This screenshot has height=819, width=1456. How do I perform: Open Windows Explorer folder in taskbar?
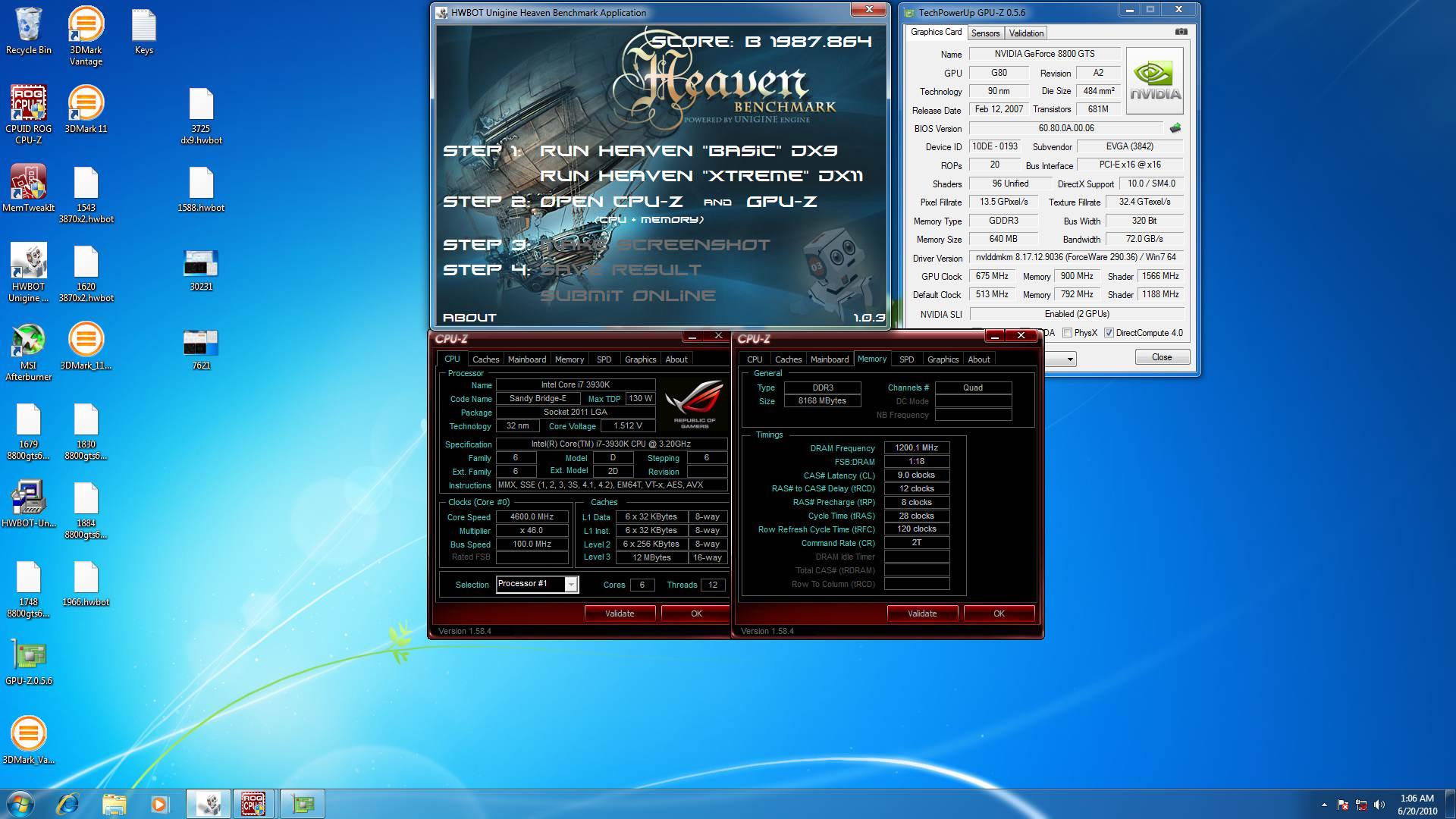coord(114,804)
